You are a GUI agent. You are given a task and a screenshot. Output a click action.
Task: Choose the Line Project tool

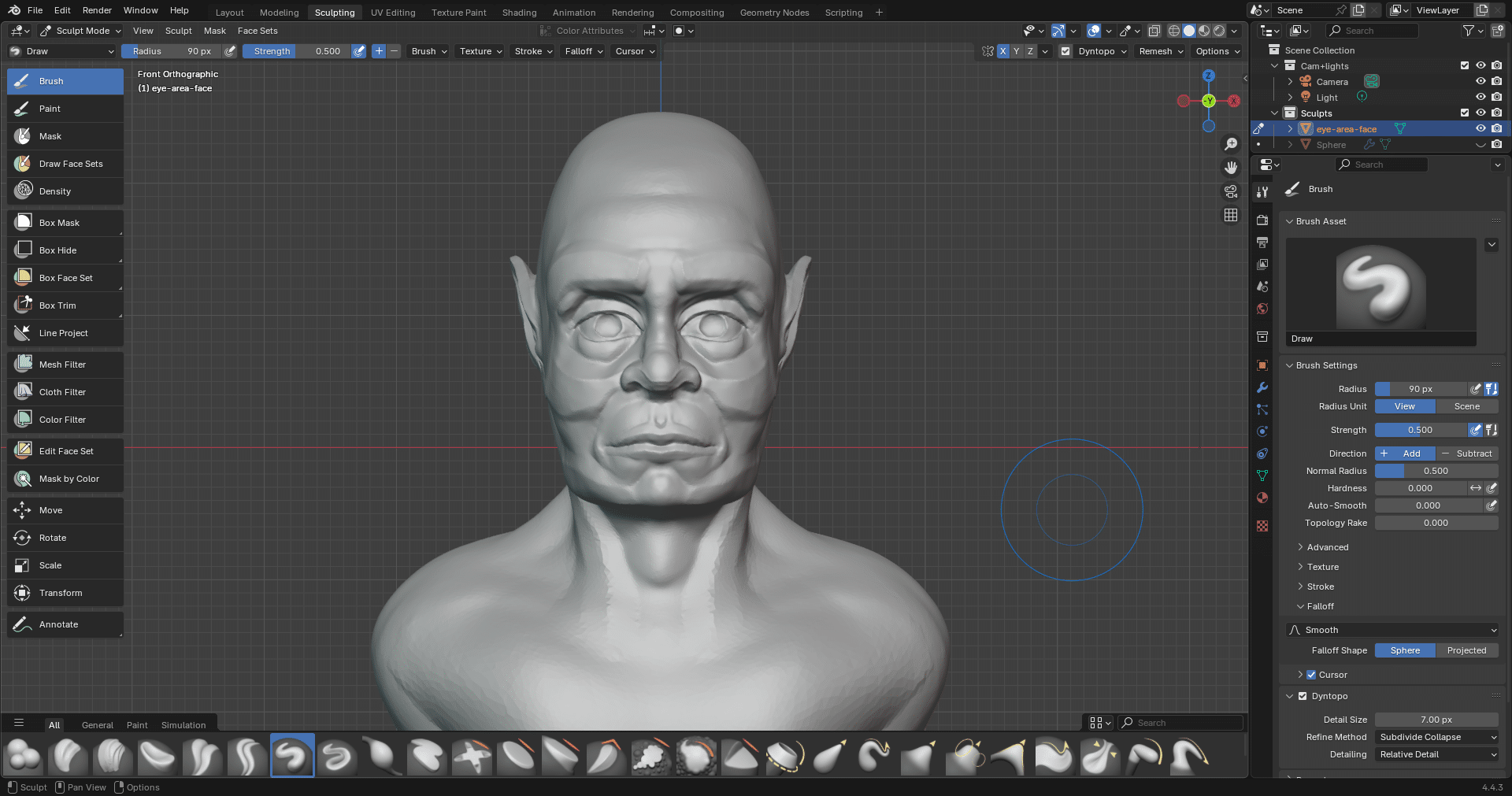click(65, 333)
